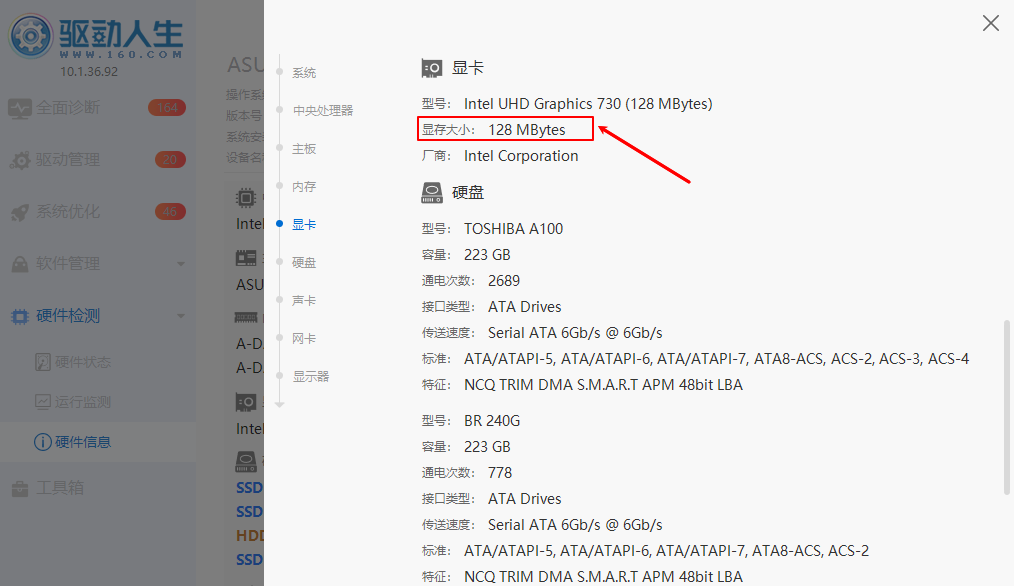The image size is (1014, 586).
Task: Click the 2689 通电次数 value
Action: (x=504, y=281)
